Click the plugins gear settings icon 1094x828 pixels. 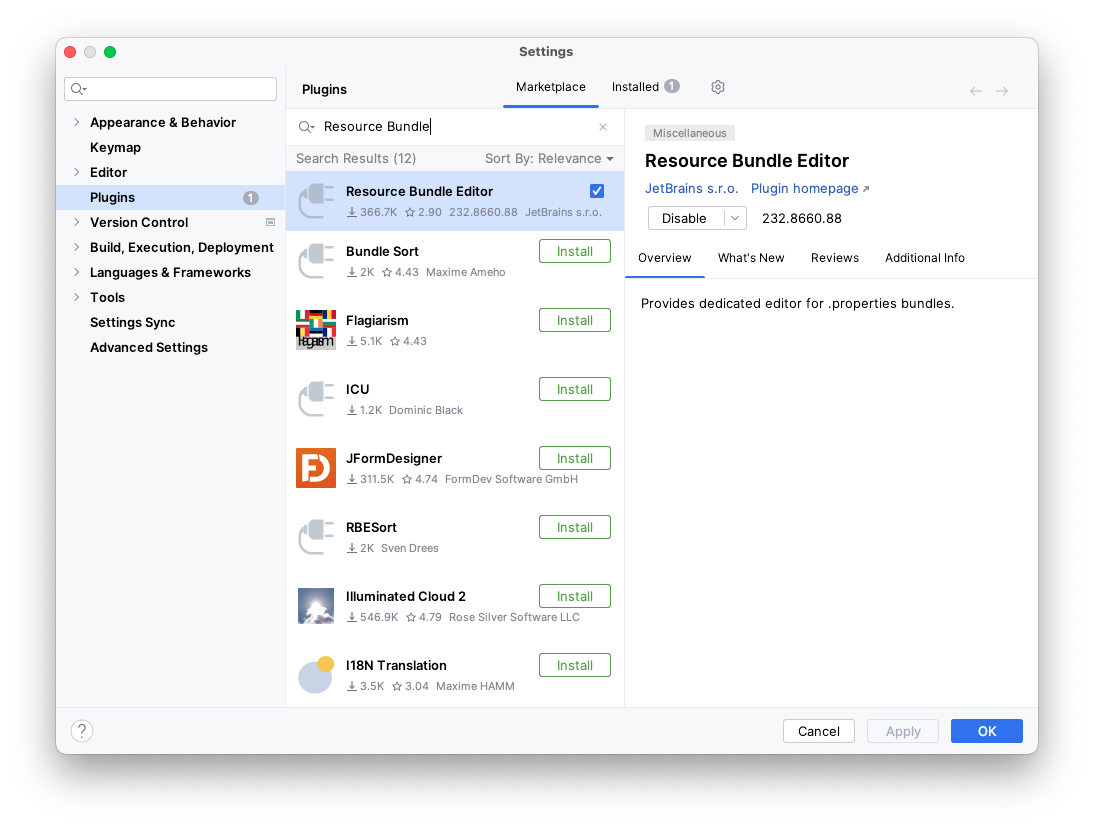tap(717, 87)
